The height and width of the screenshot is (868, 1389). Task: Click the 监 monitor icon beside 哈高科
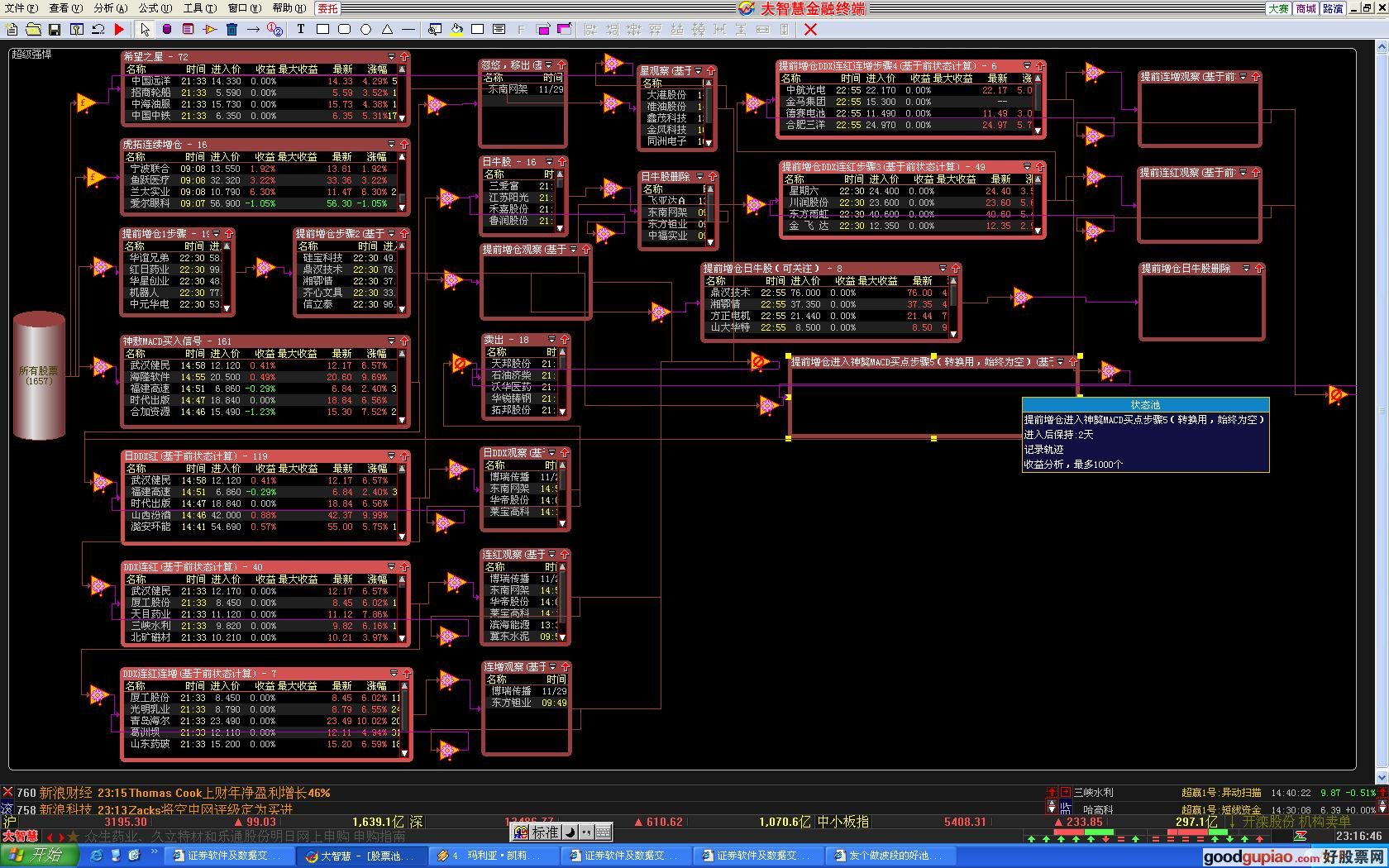click(1066, 808)
